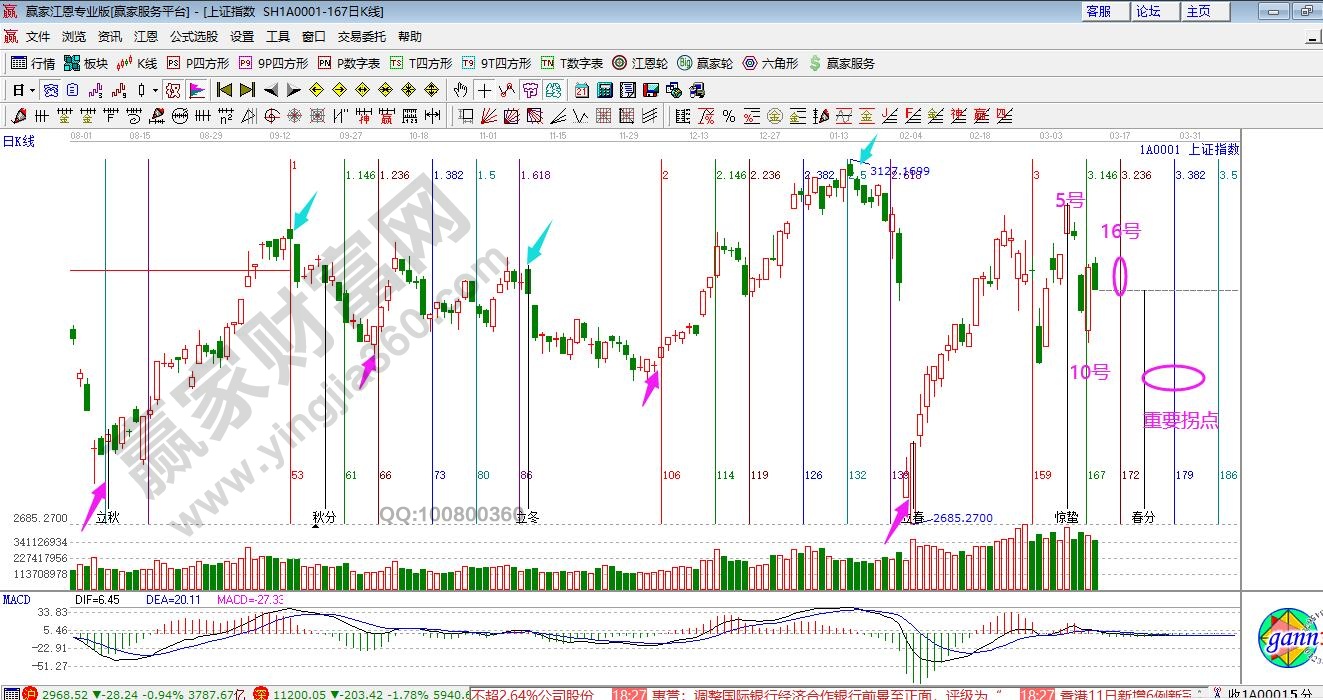Open the 公式选股 menu
Viewport: 1323px width, 700px height.
tap(193, 36)
